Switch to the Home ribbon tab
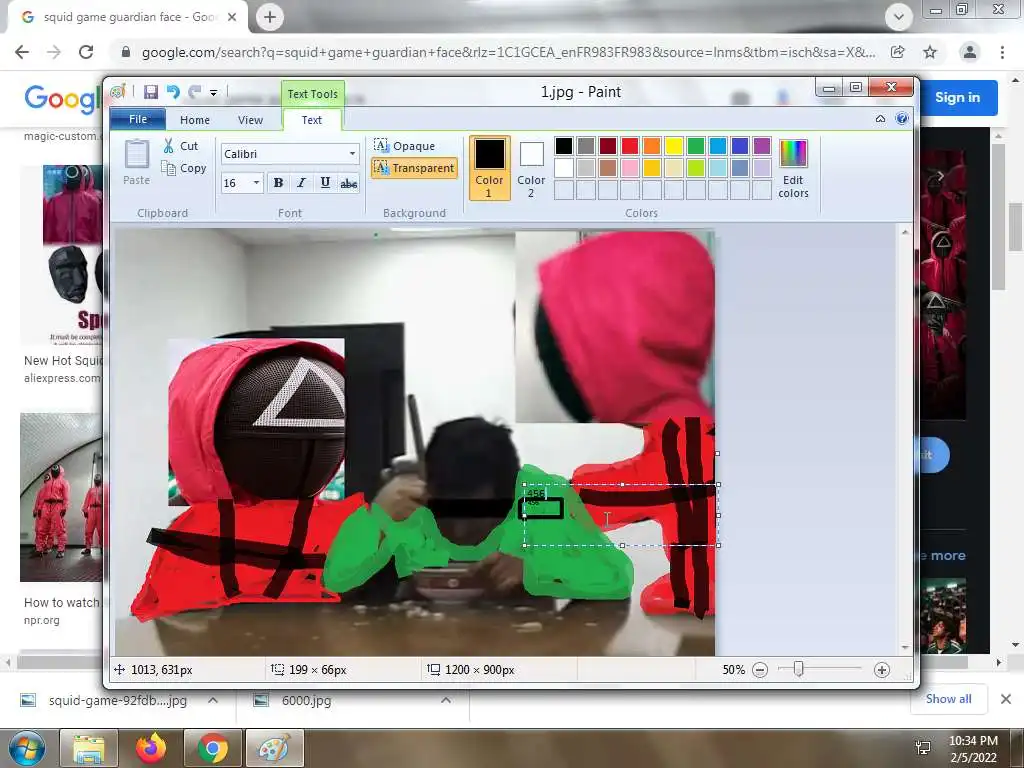The height and width of the screenshot is (768, 1024). (x=195, y=120)
